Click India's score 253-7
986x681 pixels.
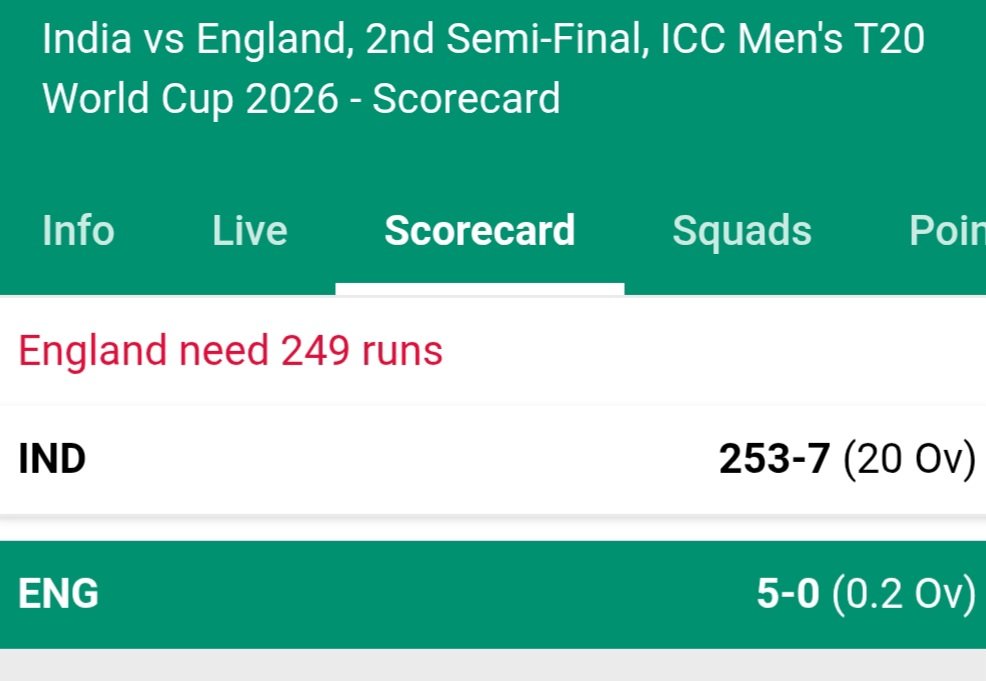tap(774, 459)
